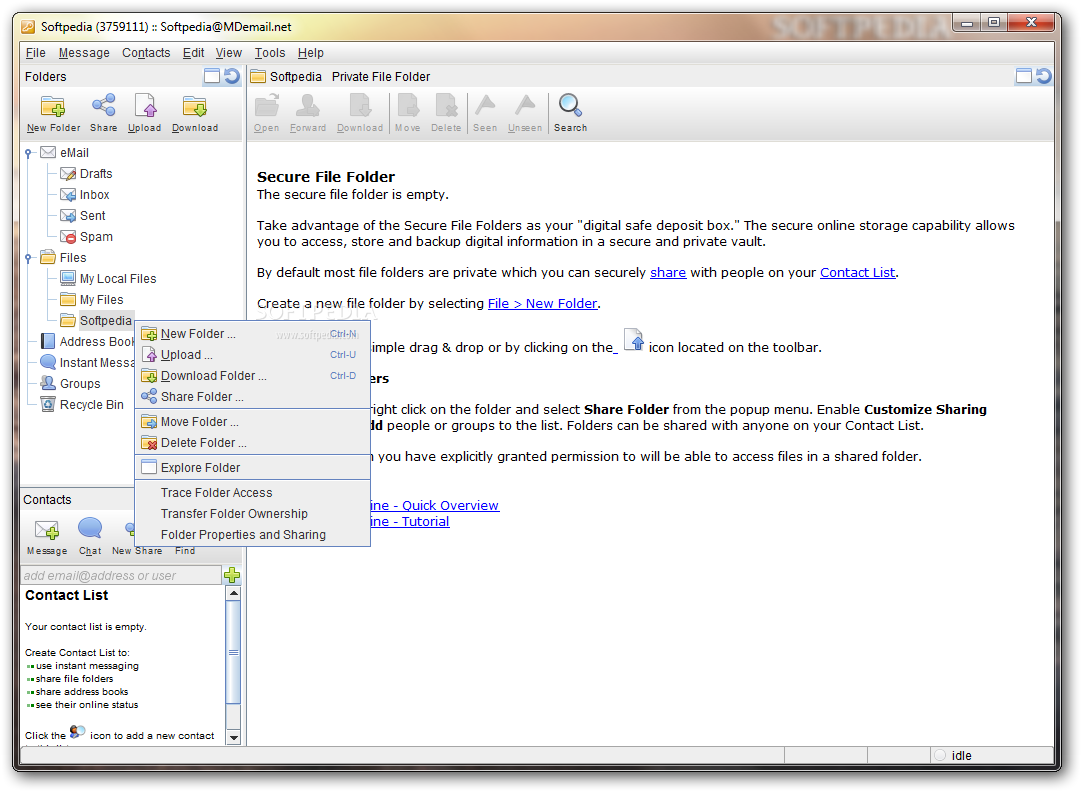The image size is (1082, 792).
Task: Start a Chat via the Contacts toolbar icon
Action: pos(90,528)
